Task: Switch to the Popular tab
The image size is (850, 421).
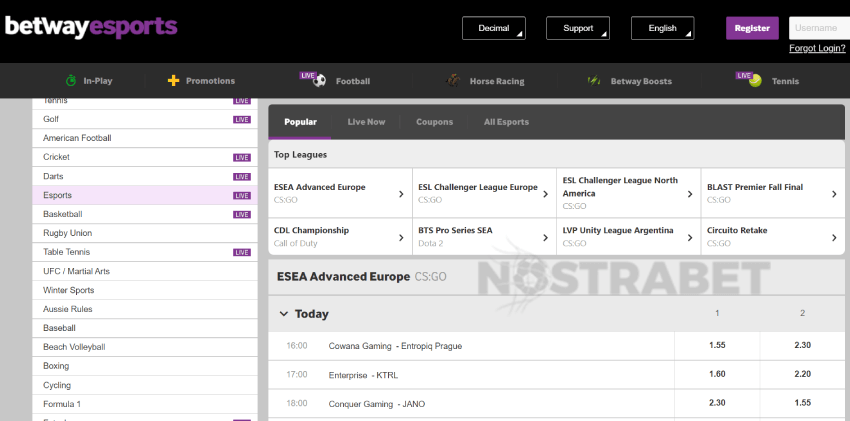Action: [300, 122]
